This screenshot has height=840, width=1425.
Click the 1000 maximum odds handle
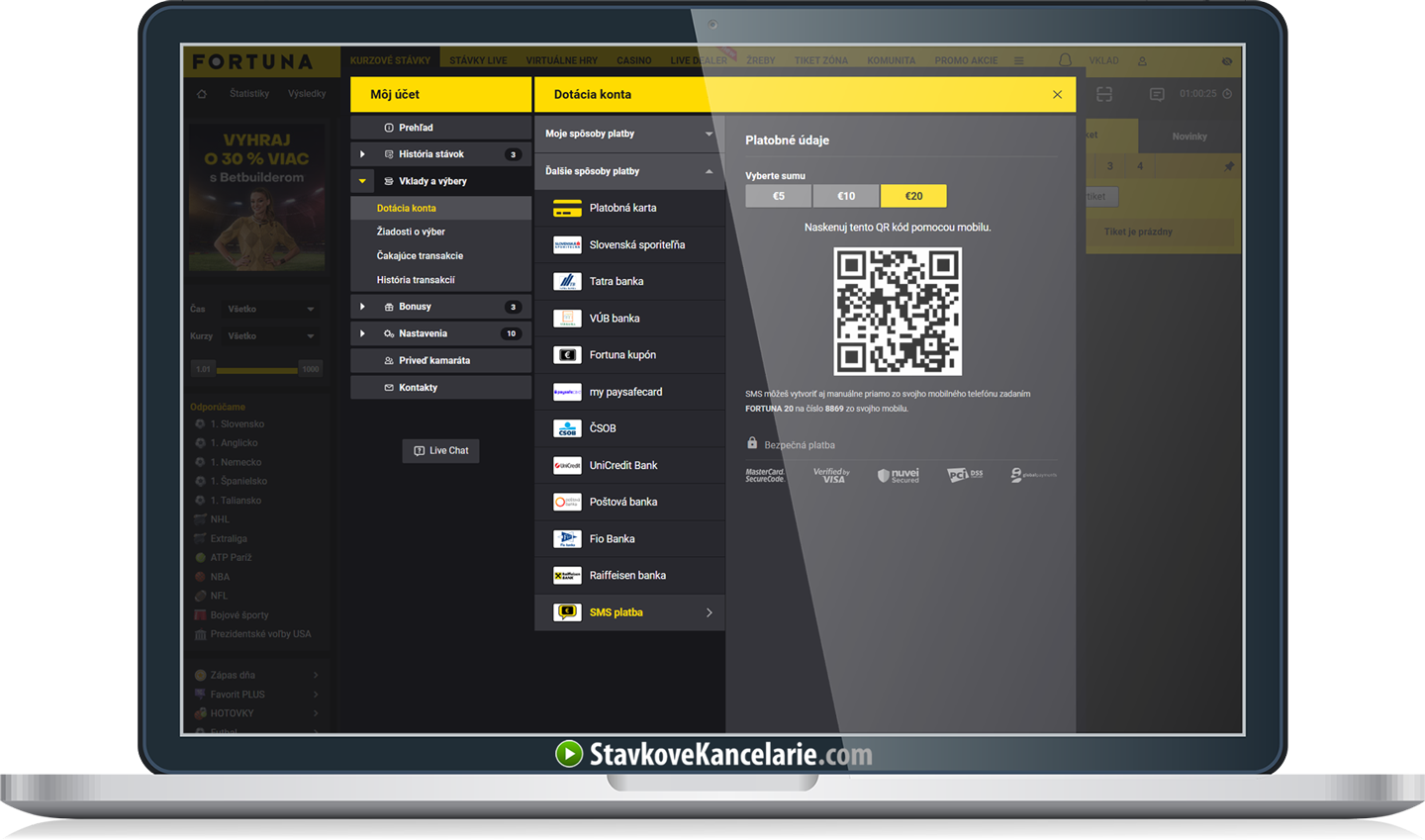coord(311,369)
